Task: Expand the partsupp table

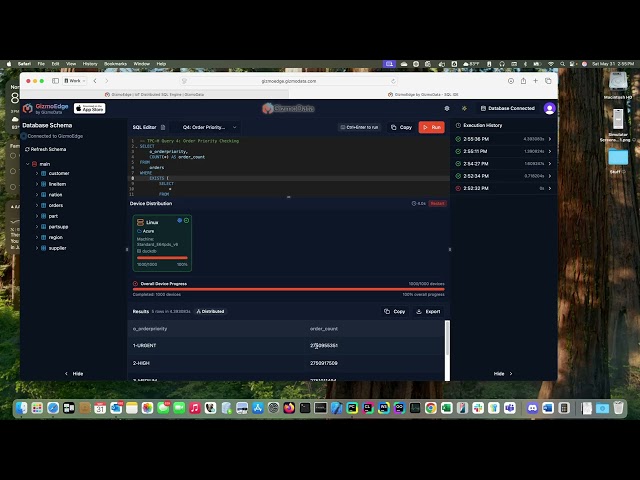Action: [37, 227]
